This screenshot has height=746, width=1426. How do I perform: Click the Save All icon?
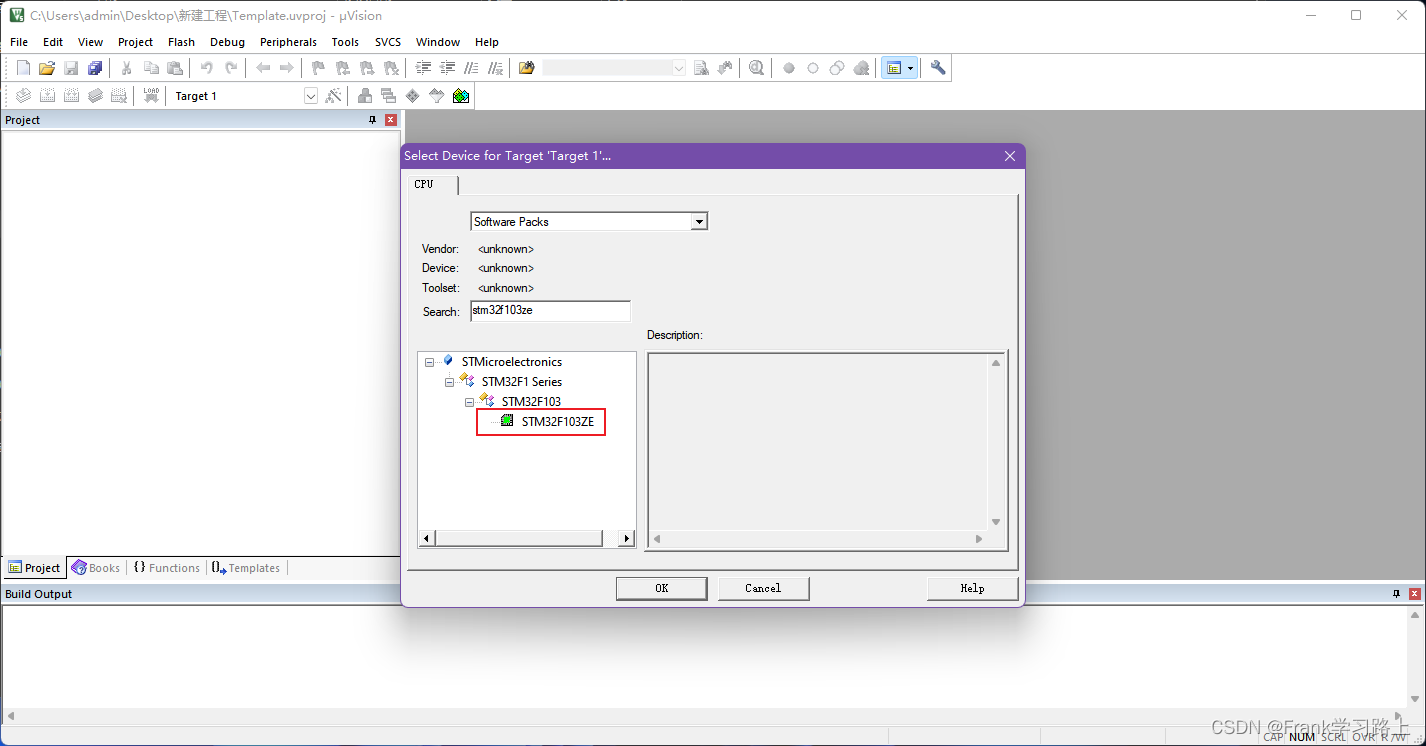95,68
